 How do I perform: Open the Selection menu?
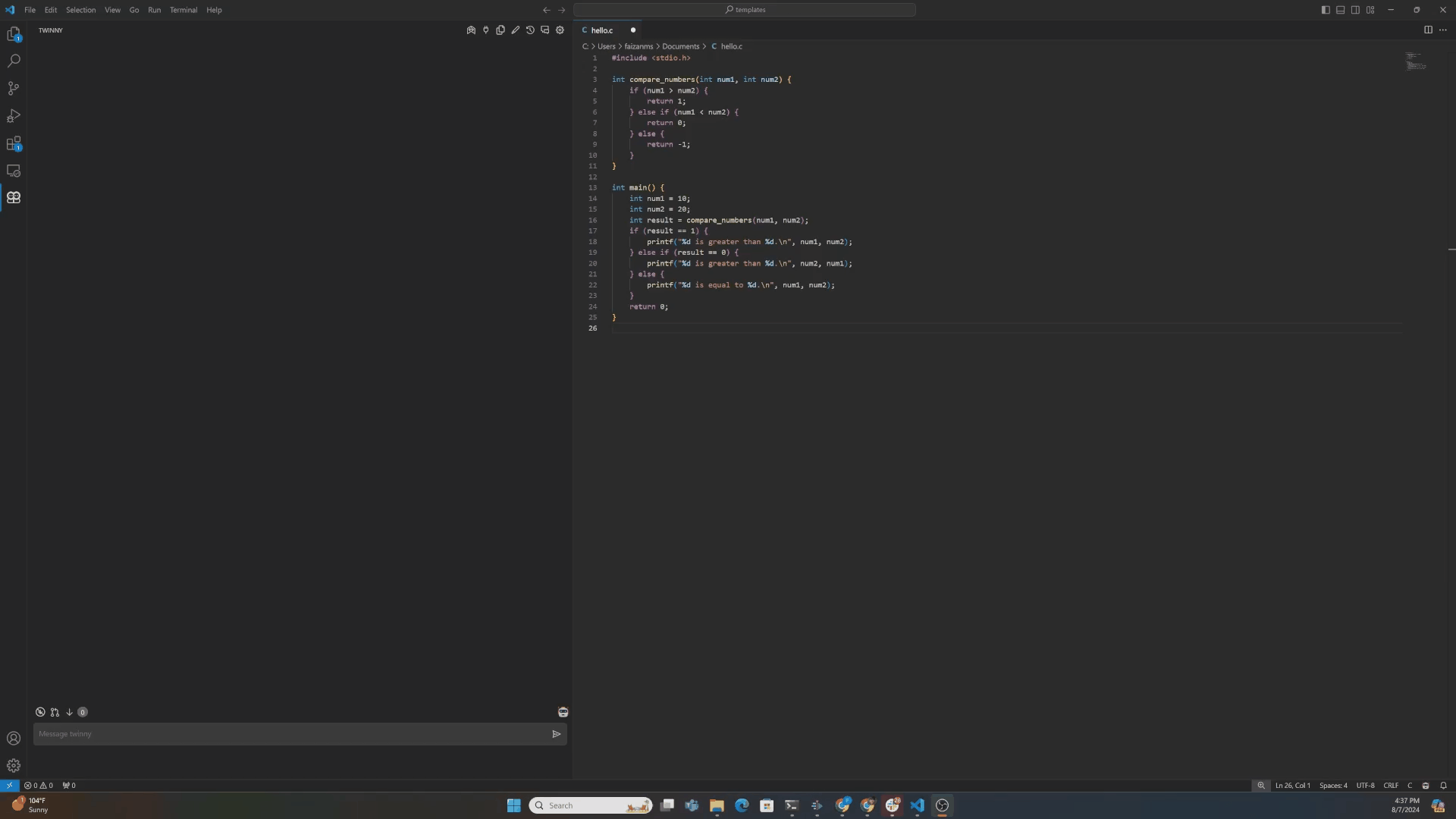click(80, 10)
